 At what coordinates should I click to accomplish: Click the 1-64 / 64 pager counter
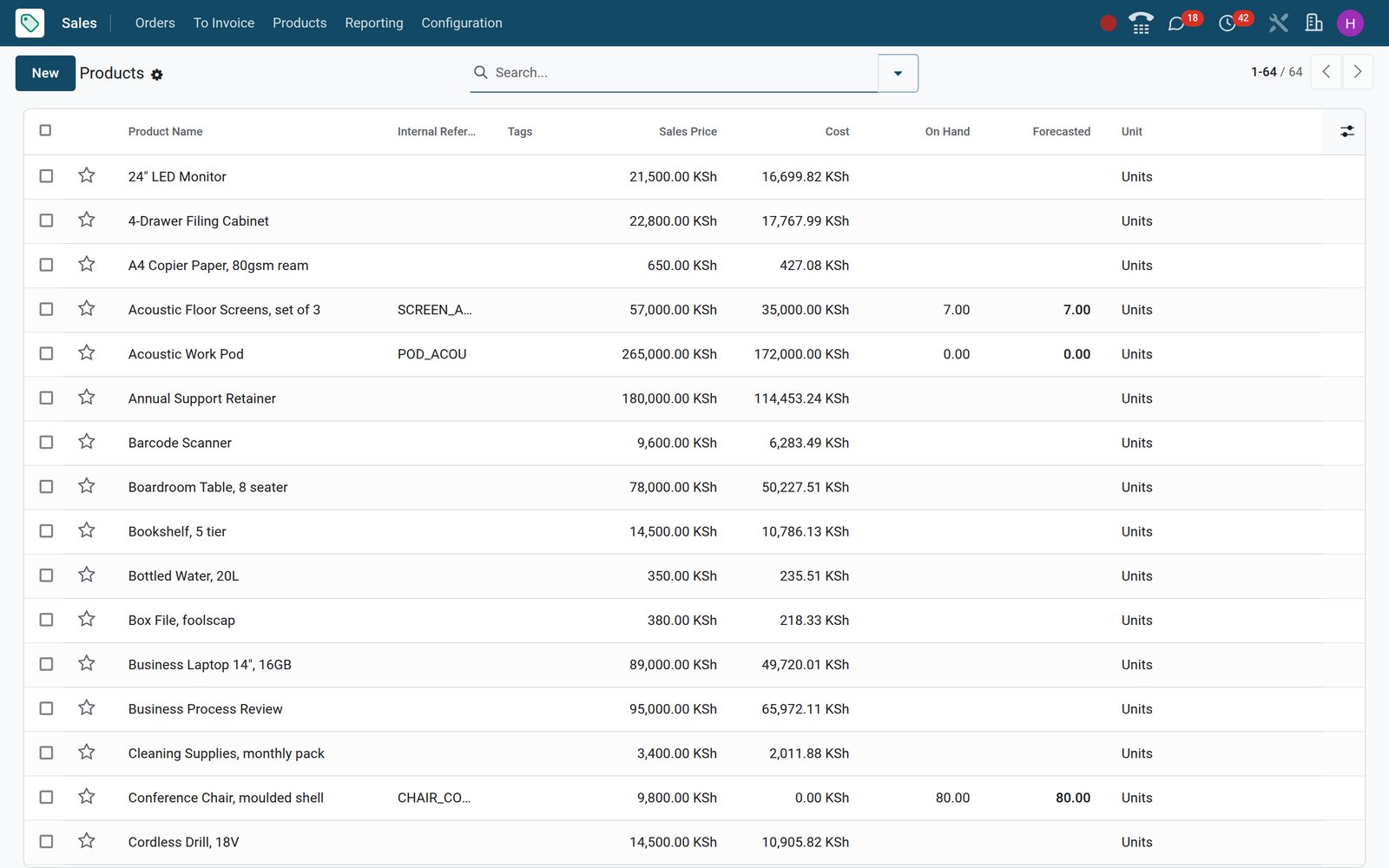[1276, 72]
